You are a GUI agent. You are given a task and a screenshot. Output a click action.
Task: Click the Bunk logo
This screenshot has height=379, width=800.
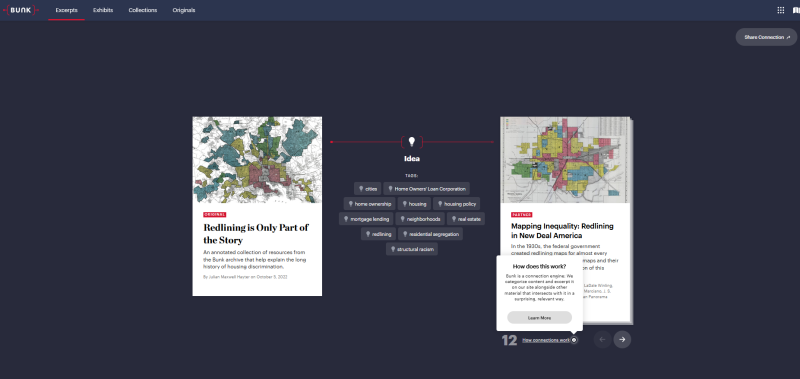tap(21, 10)
